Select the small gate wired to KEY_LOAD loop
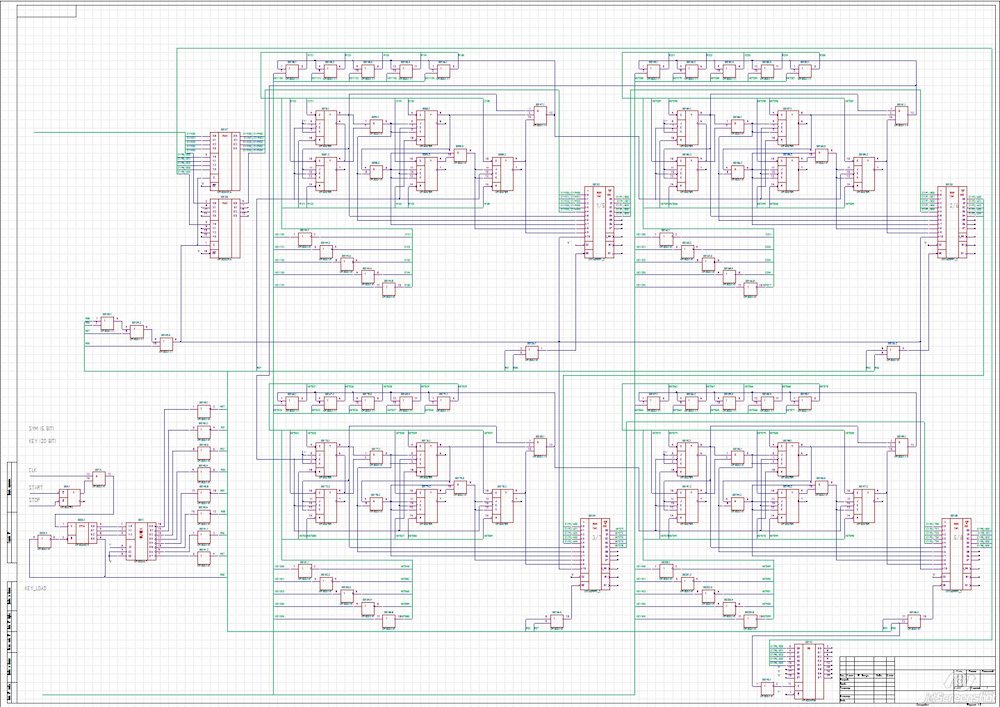The image size is (1000, 707). coord(42,542)
